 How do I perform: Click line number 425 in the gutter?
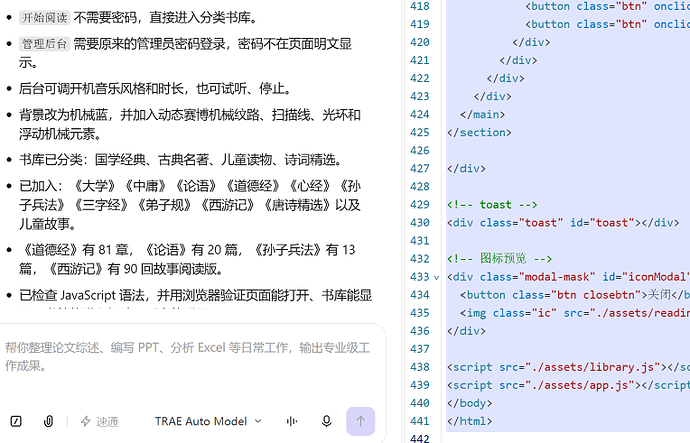point(420,132)
